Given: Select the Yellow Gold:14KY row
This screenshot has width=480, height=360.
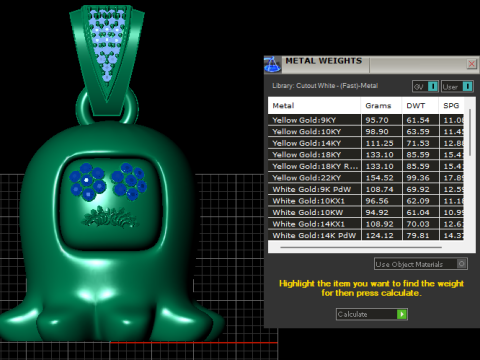Looking at the screenshot, I should click(x=366, y=143).
